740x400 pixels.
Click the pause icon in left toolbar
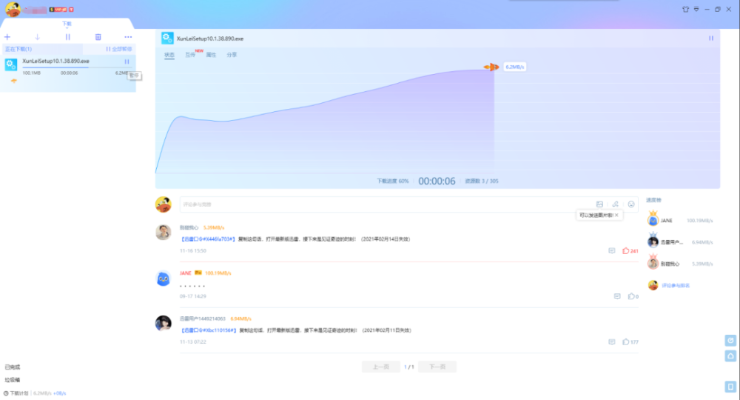(x=67, y=37)
